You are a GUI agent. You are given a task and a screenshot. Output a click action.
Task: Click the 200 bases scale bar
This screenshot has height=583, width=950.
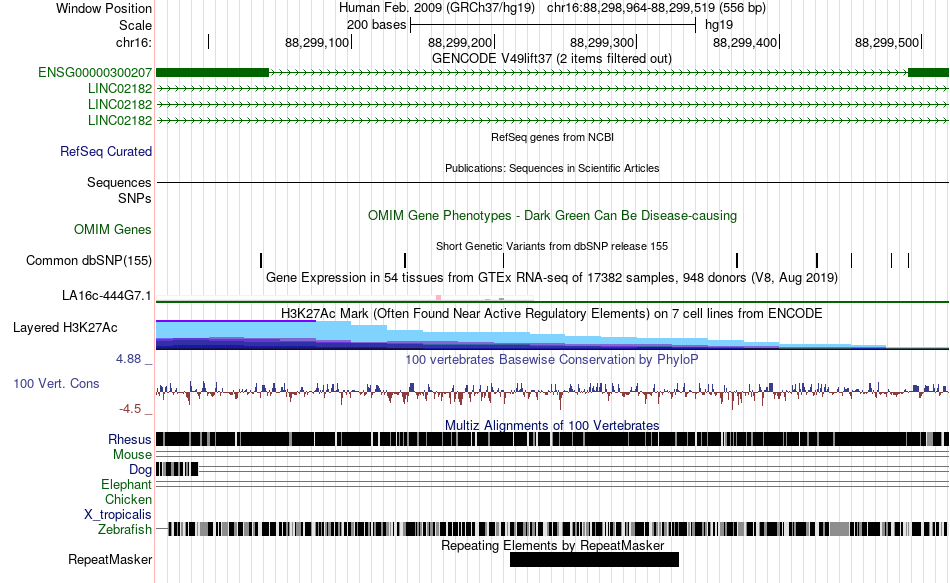coord(553,25)
